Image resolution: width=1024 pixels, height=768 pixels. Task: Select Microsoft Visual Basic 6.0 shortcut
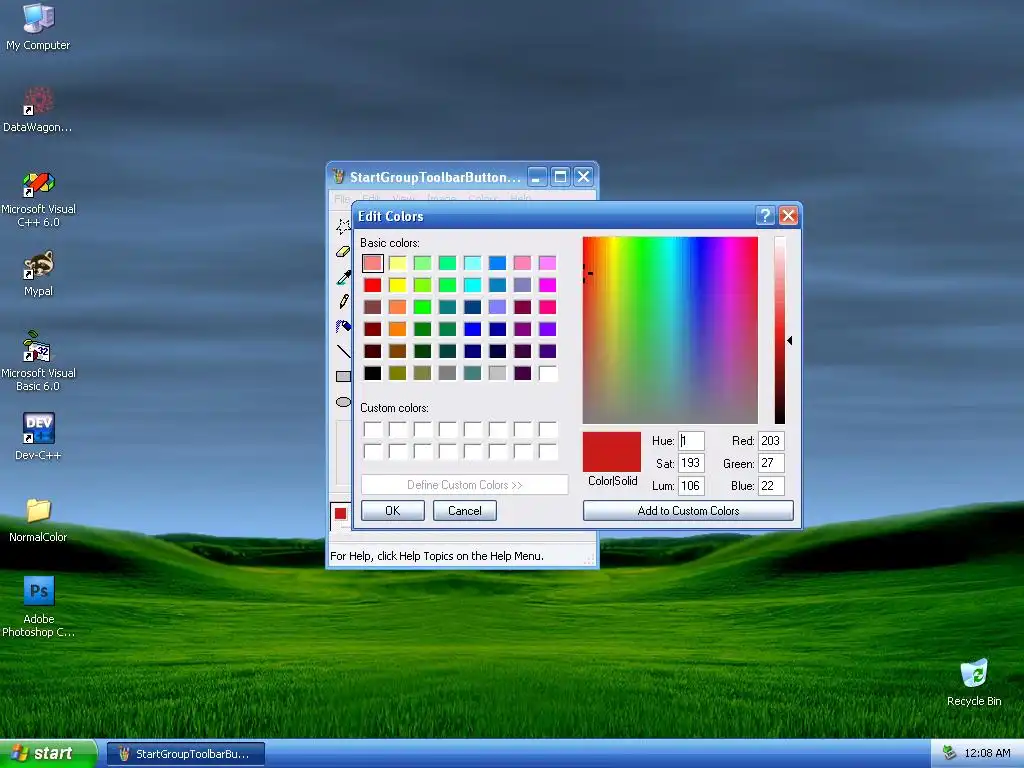coord(38,361)
